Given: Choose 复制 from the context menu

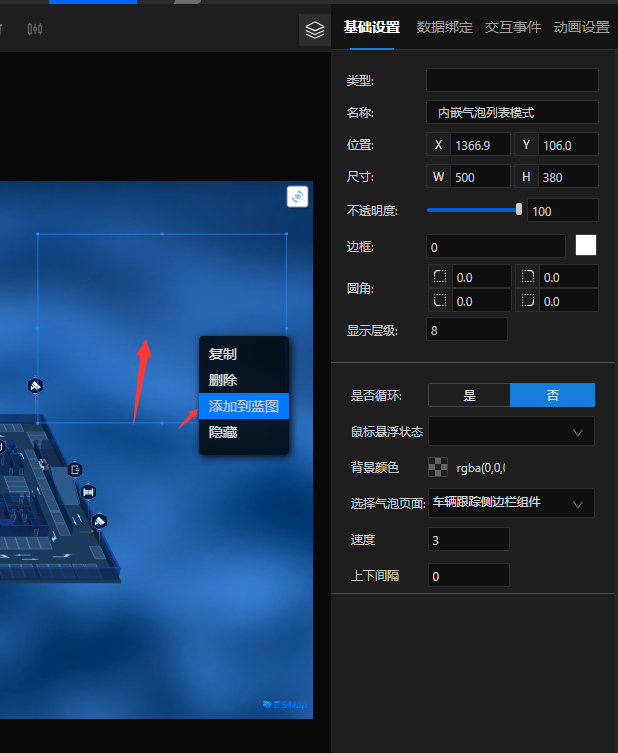Looking at the screenshot, I should pyautogui.click(x=223, y=354).
